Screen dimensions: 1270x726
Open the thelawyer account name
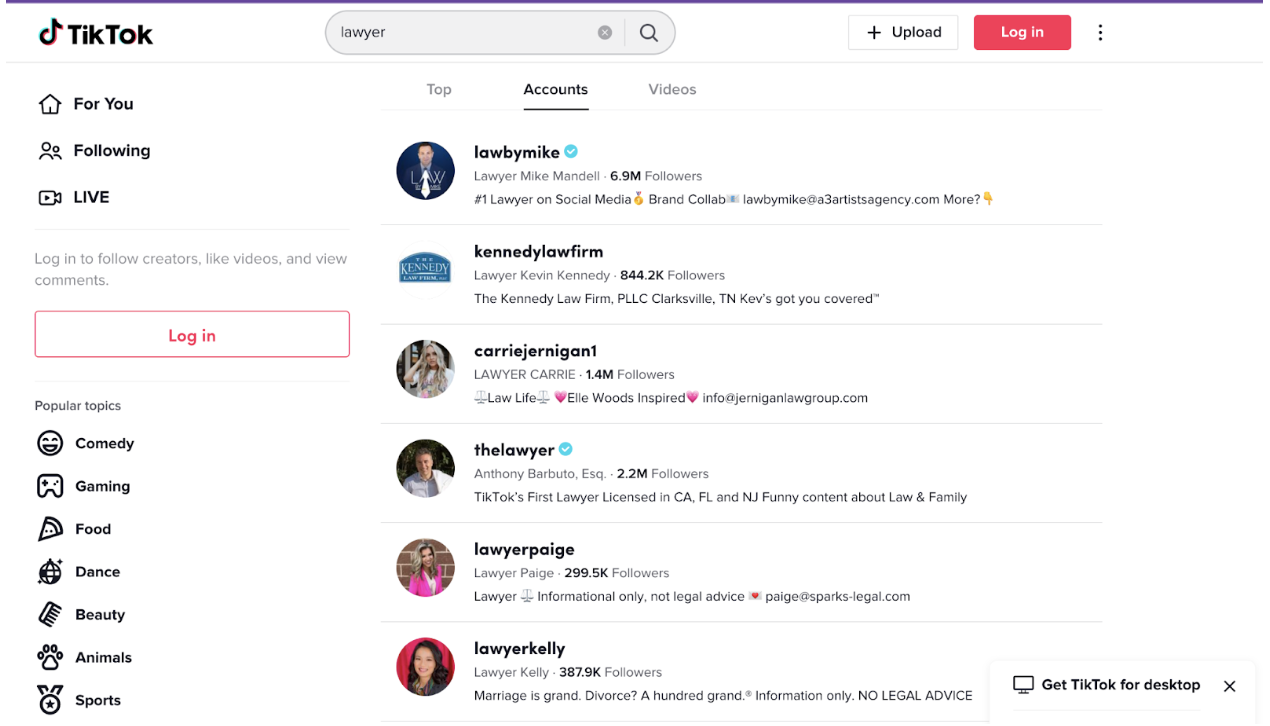point(514,450)
